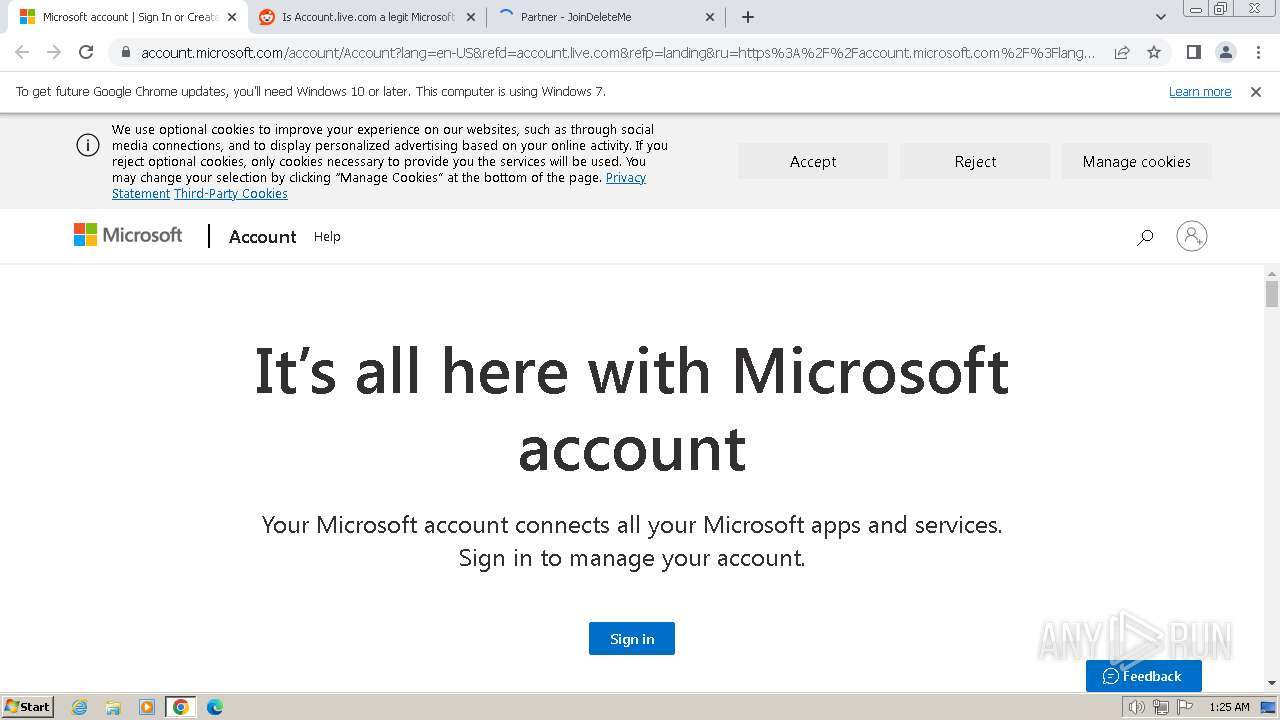
Task: Open the Account header link
Action: click(263, 237)
